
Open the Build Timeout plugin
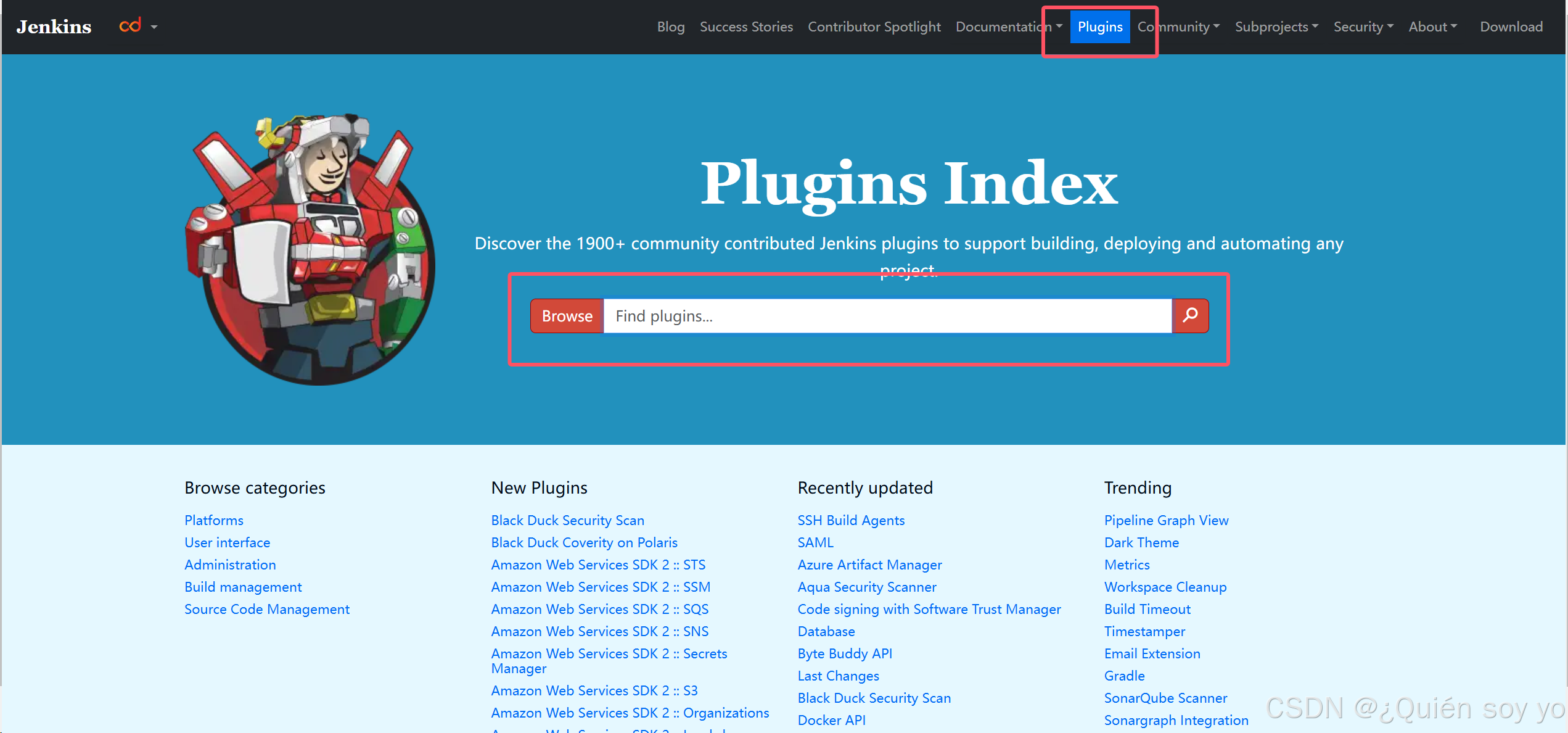[x=1147, y=609]
